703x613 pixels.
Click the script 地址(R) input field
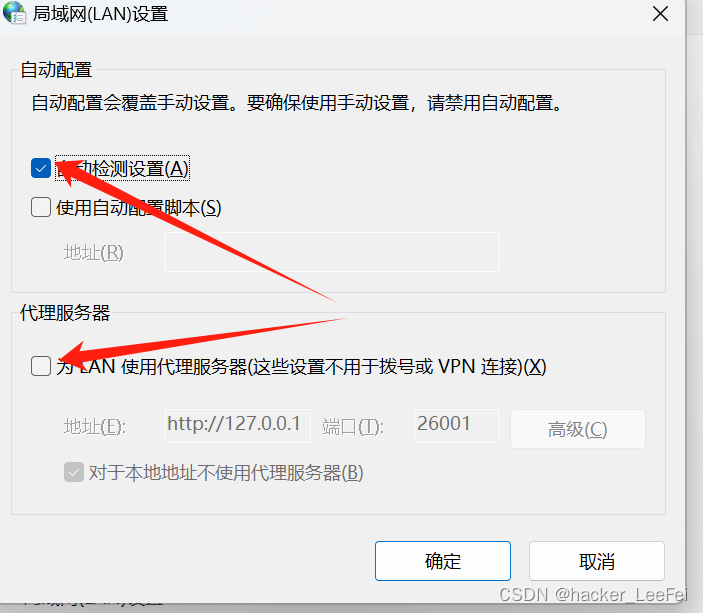pos(332,252)
